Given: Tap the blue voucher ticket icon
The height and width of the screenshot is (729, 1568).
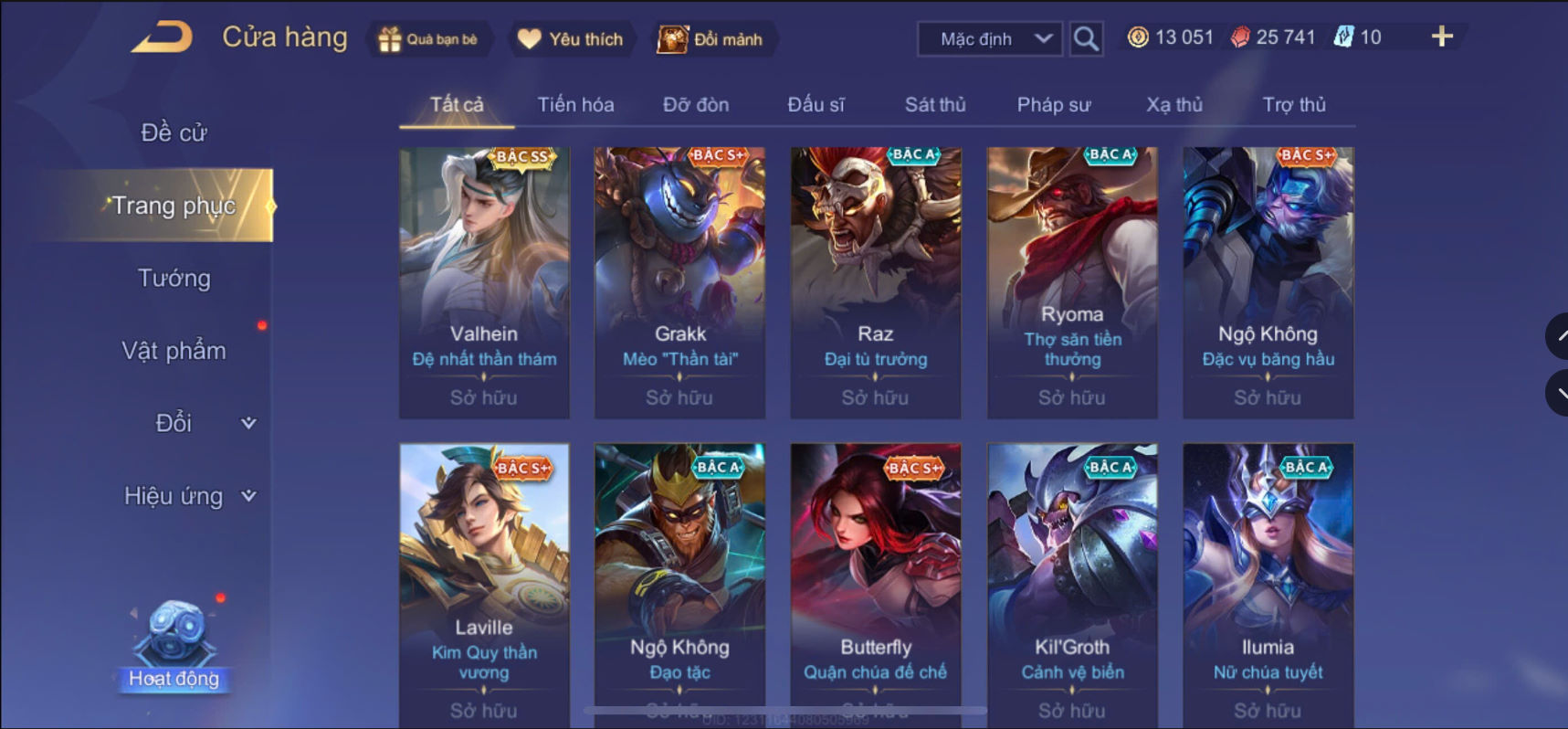Looking at the screenshot, I should 1343,37.
